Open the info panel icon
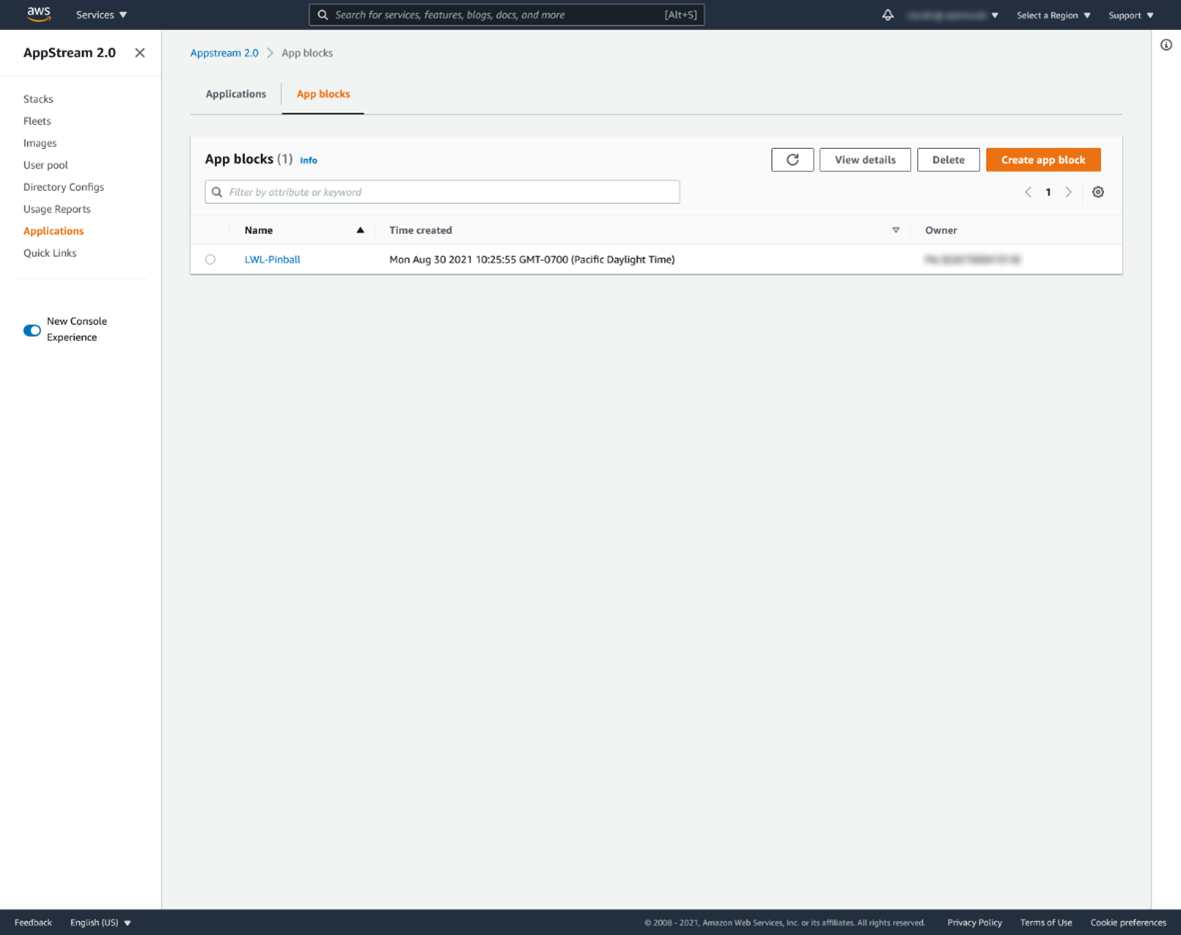 coord(1166,45)
